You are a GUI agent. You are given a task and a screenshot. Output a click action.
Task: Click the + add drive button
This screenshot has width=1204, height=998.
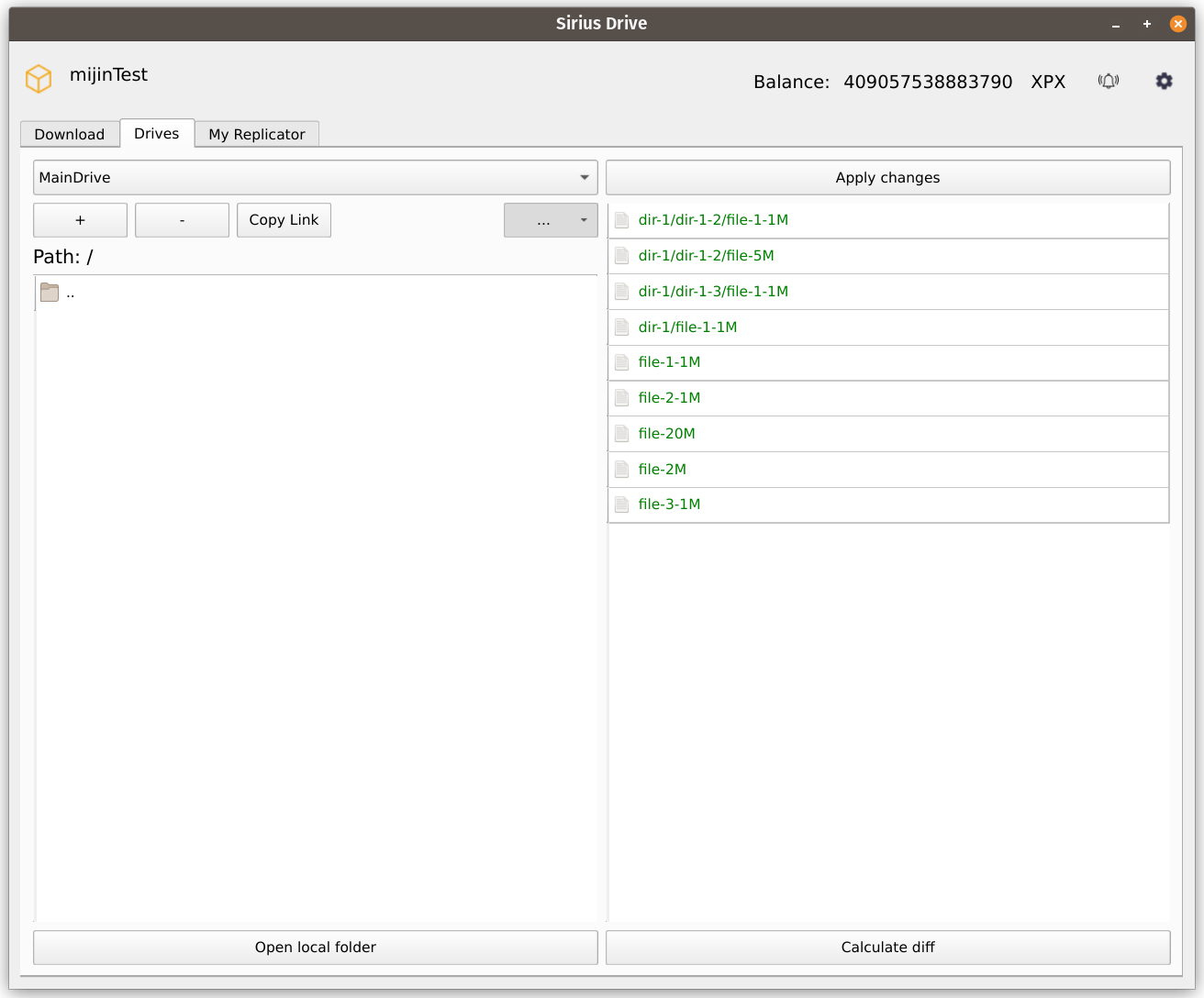81,220
